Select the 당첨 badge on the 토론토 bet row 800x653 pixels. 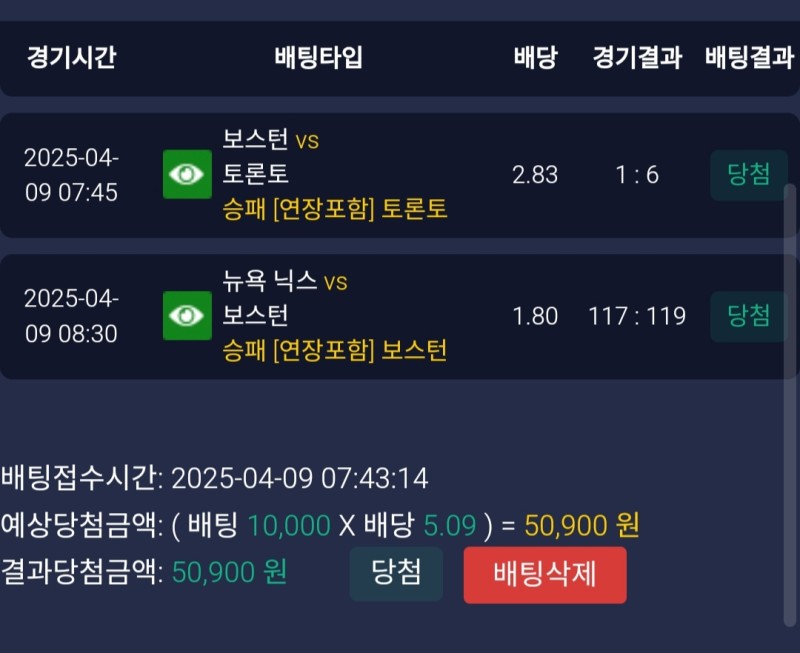[x=749, y=175]
